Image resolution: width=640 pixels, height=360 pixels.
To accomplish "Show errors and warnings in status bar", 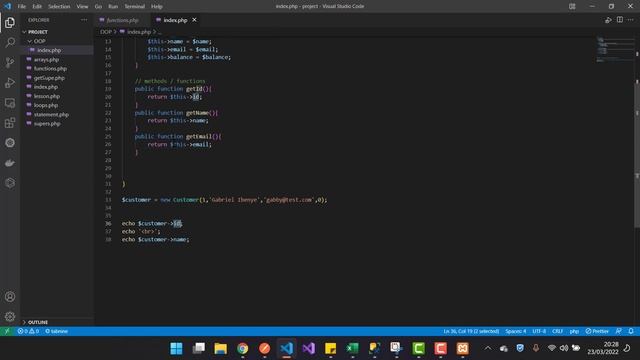I will click(x=28, y=331).
